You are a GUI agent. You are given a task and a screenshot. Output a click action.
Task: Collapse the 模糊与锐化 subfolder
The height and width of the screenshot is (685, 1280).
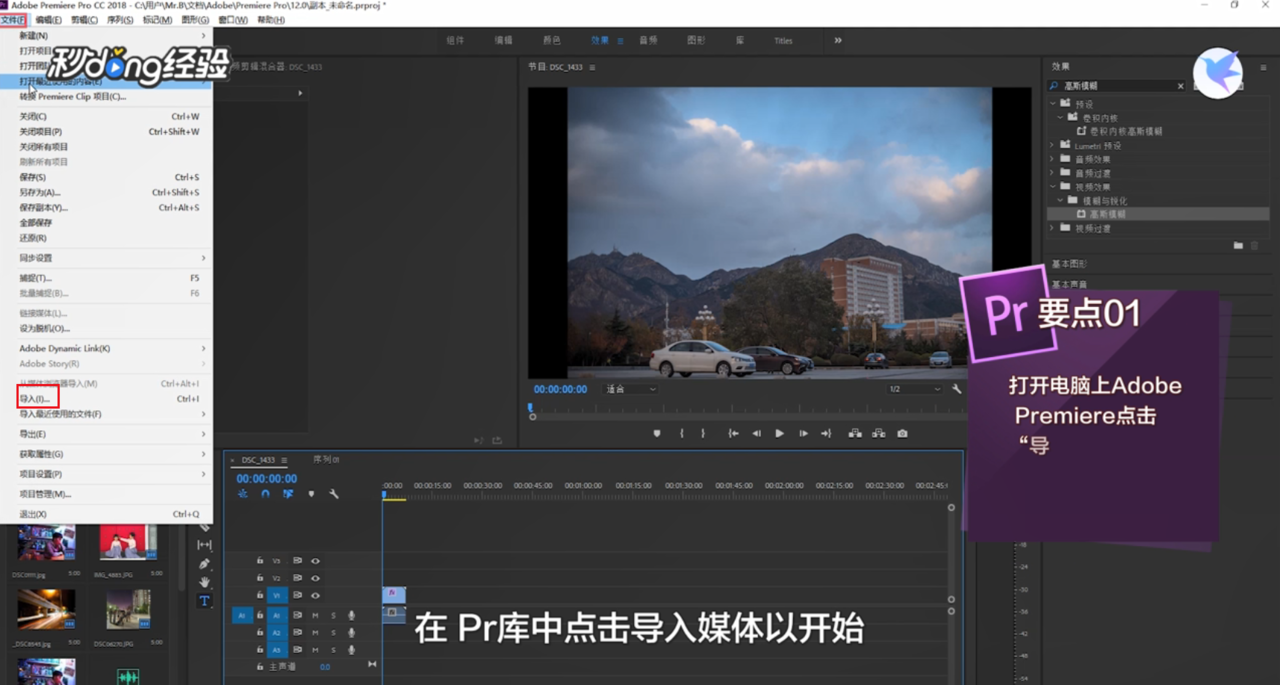click(1061, 200)
